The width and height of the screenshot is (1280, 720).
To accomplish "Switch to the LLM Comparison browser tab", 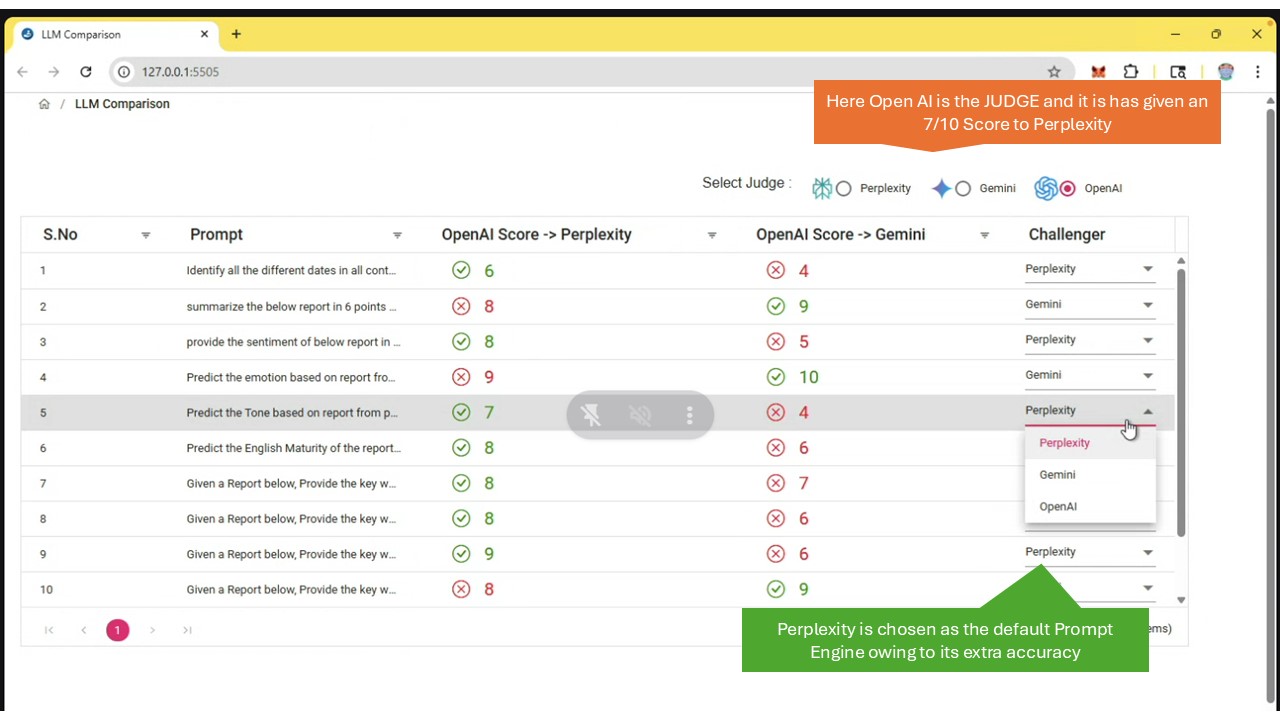I will click(x=116, y=34).
